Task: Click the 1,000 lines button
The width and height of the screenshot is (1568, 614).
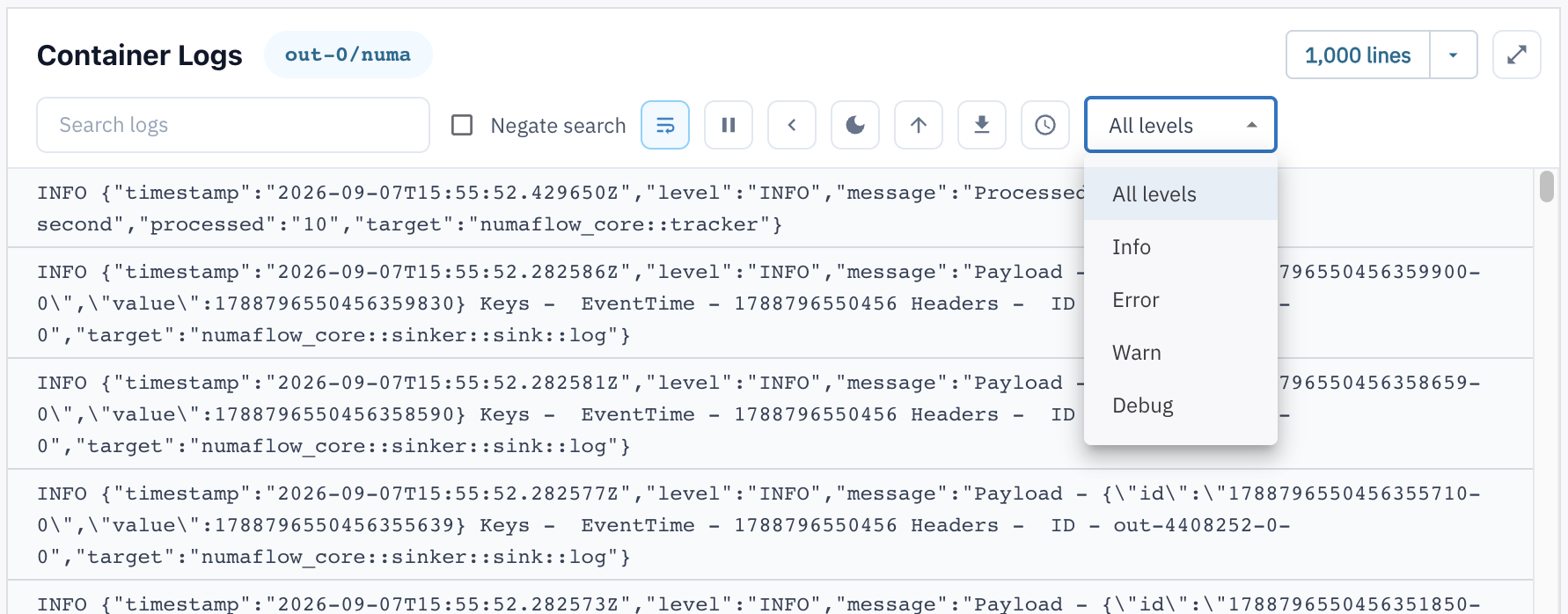Action: click(1358, 55)
